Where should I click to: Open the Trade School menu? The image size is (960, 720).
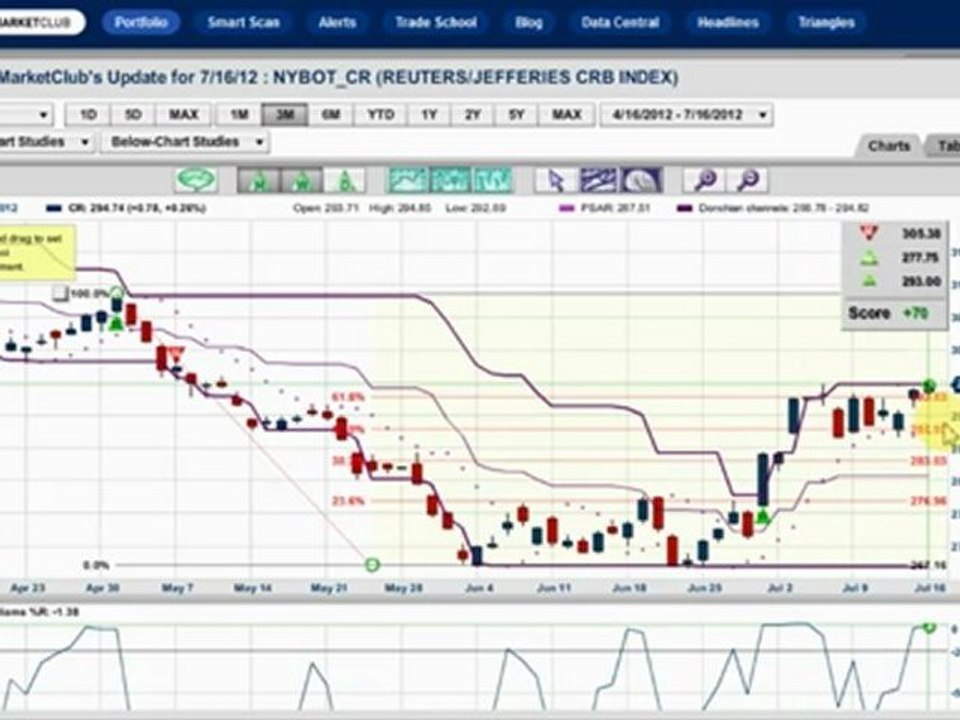[x=436, y=23]
